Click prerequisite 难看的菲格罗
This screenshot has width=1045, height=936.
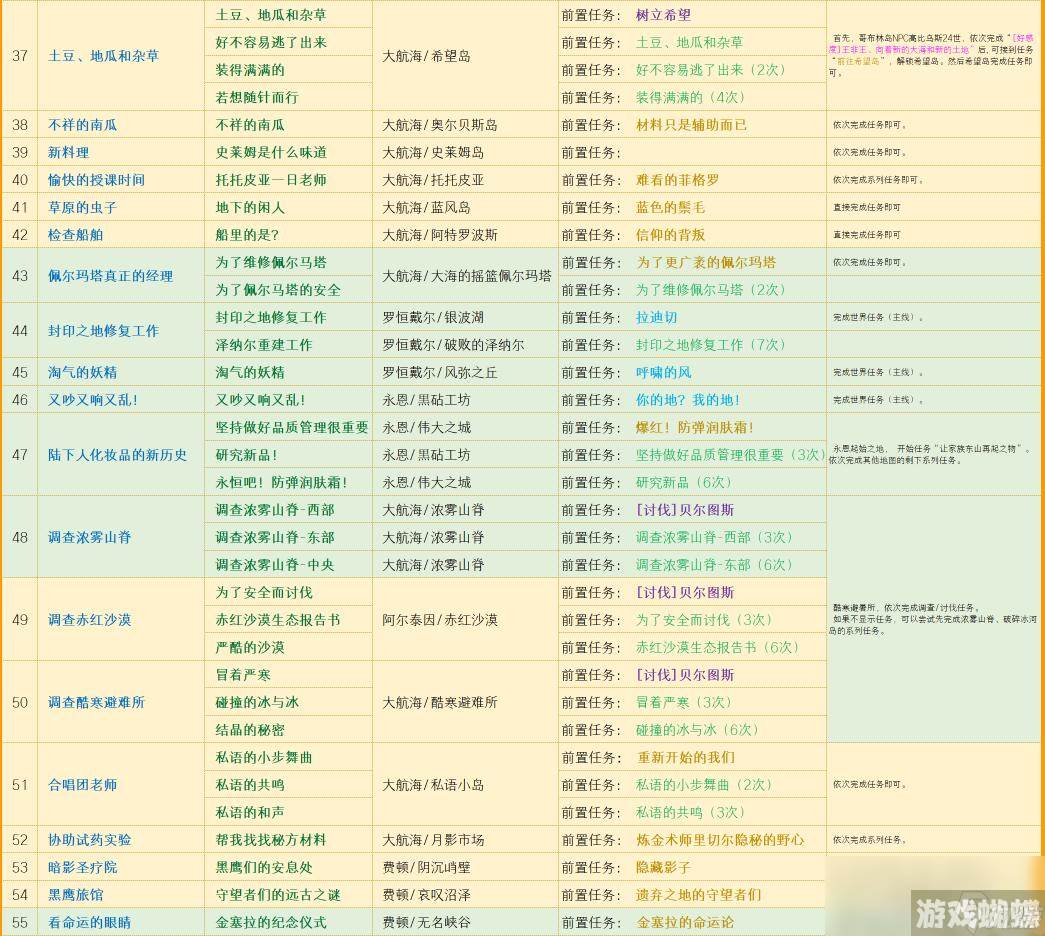[x=677, y=180]
